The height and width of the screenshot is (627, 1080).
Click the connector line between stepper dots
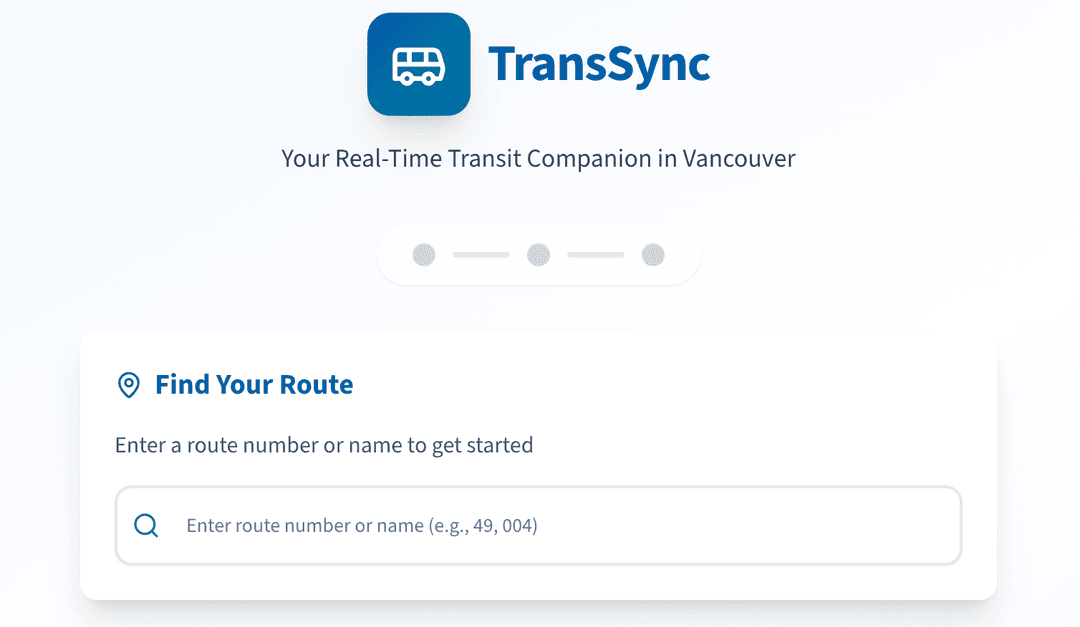(x=481, y=255)
